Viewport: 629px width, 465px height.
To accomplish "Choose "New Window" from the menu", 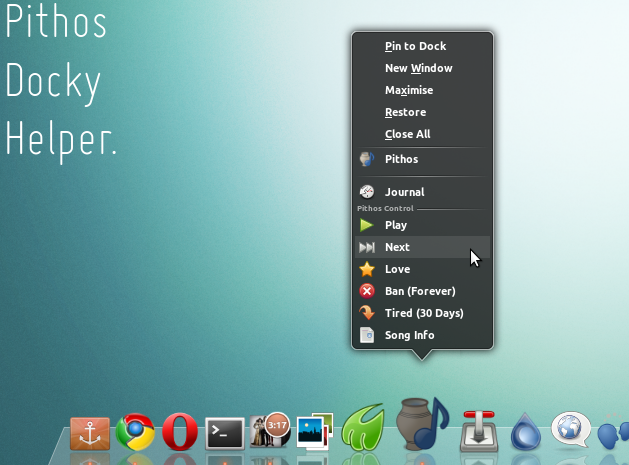I will 422,68.
